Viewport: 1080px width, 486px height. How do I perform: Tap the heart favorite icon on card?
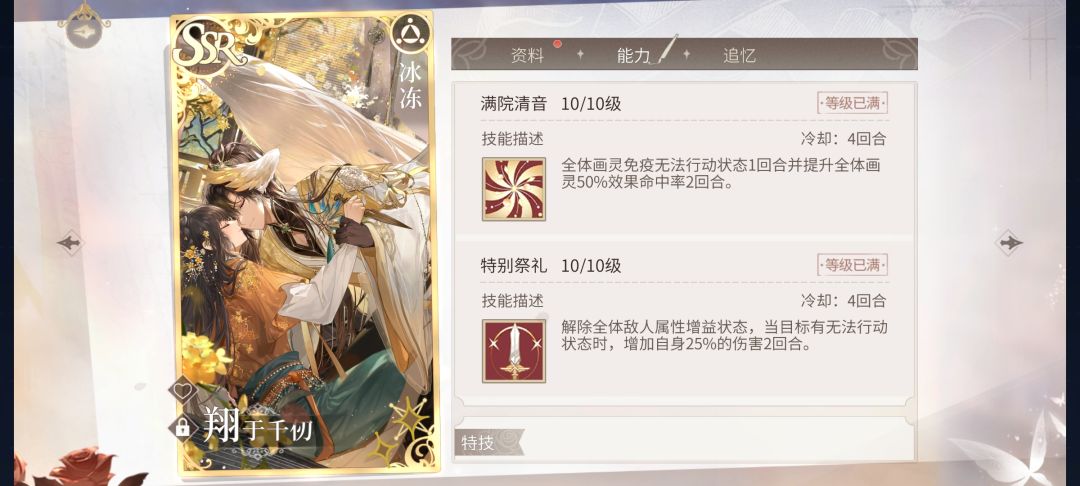coord(183,390)
